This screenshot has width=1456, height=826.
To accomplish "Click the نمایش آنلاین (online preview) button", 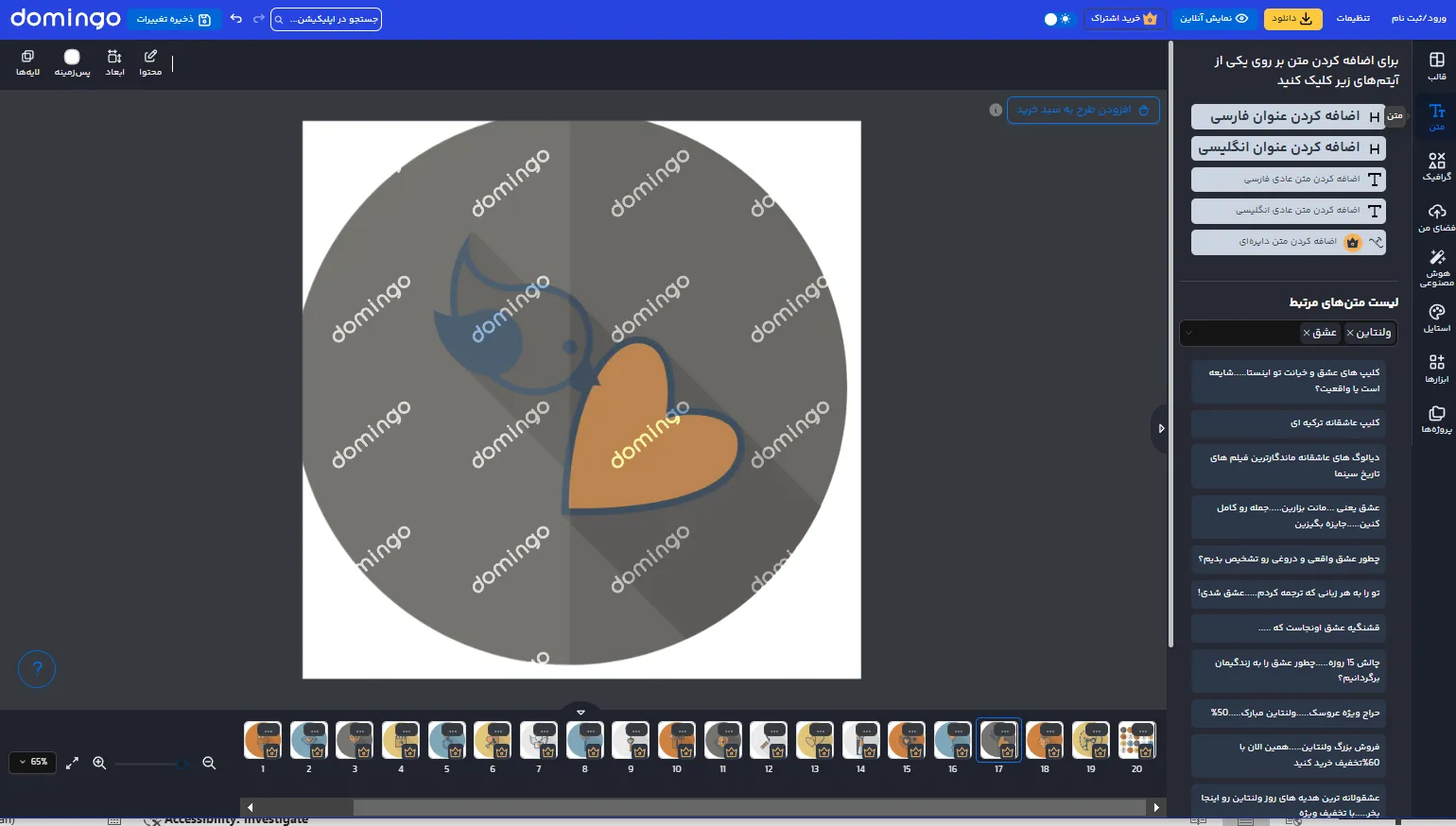I will [x=1214, y=19].
